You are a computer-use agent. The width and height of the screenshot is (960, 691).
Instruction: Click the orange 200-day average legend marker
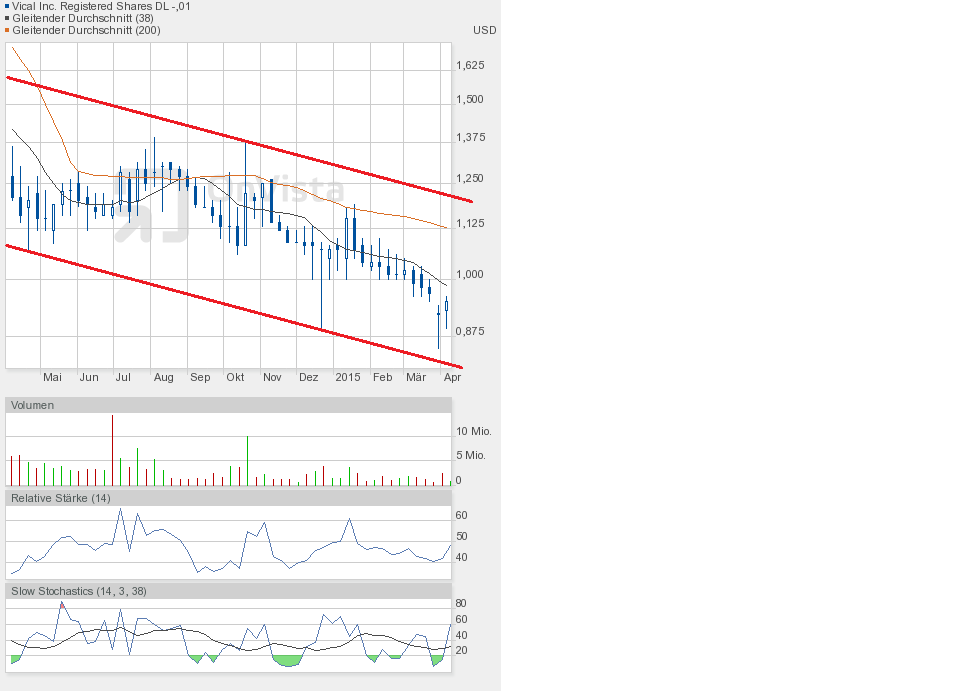pos(7,30)
